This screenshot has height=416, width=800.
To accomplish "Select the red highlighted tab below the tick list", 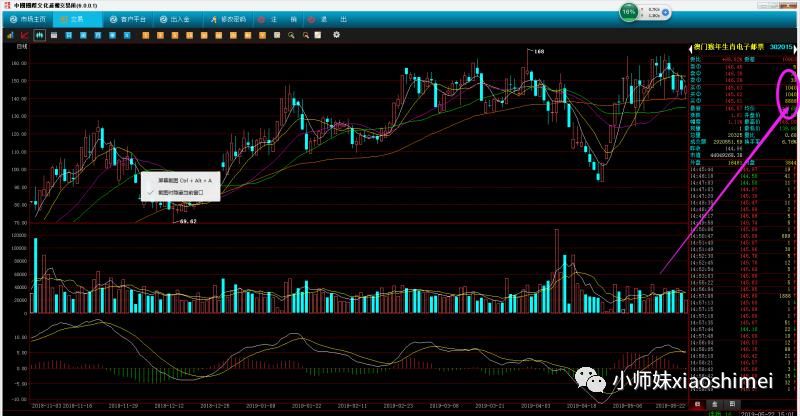I will point(697,404).
